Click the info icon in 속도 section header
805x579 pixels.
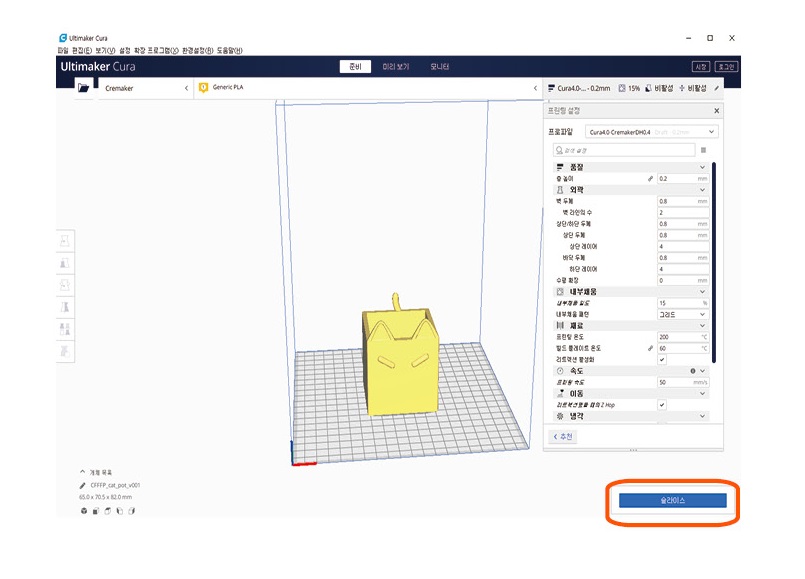[x=693, y=371]
